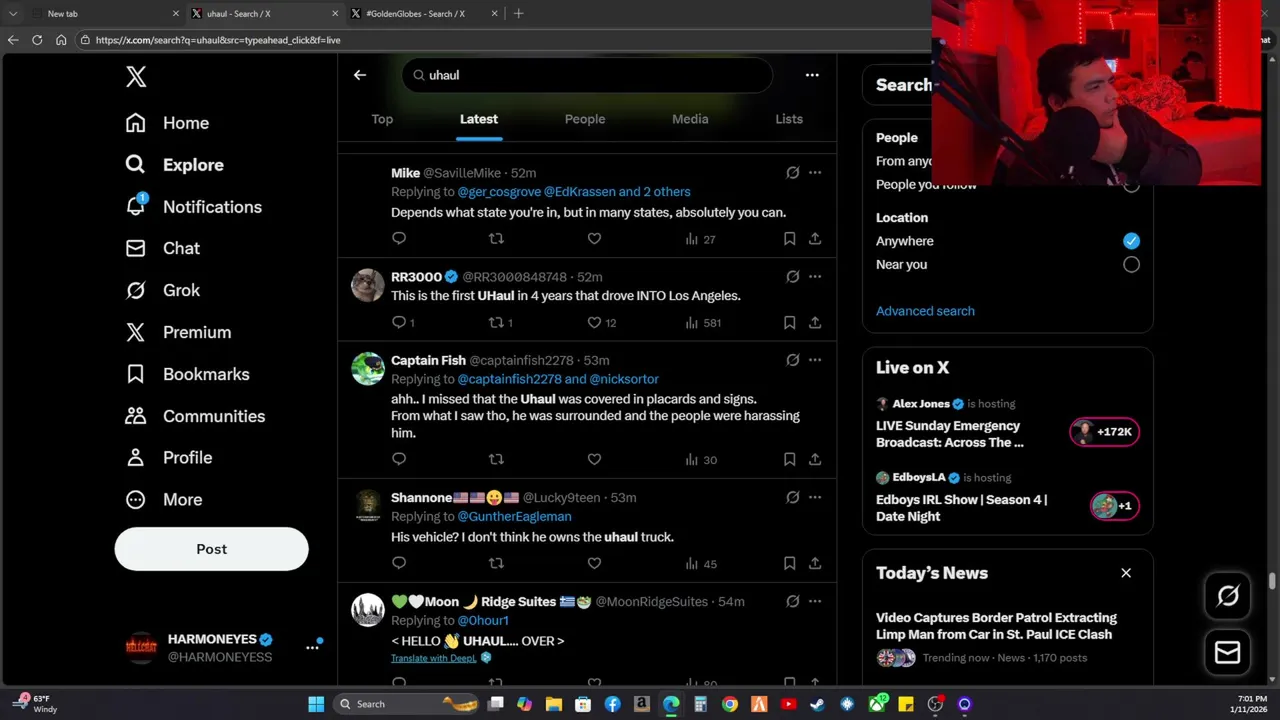The image size is (1280, 720).
Task: Like Captain Fish's post
Action: click(x=594, y=459)
